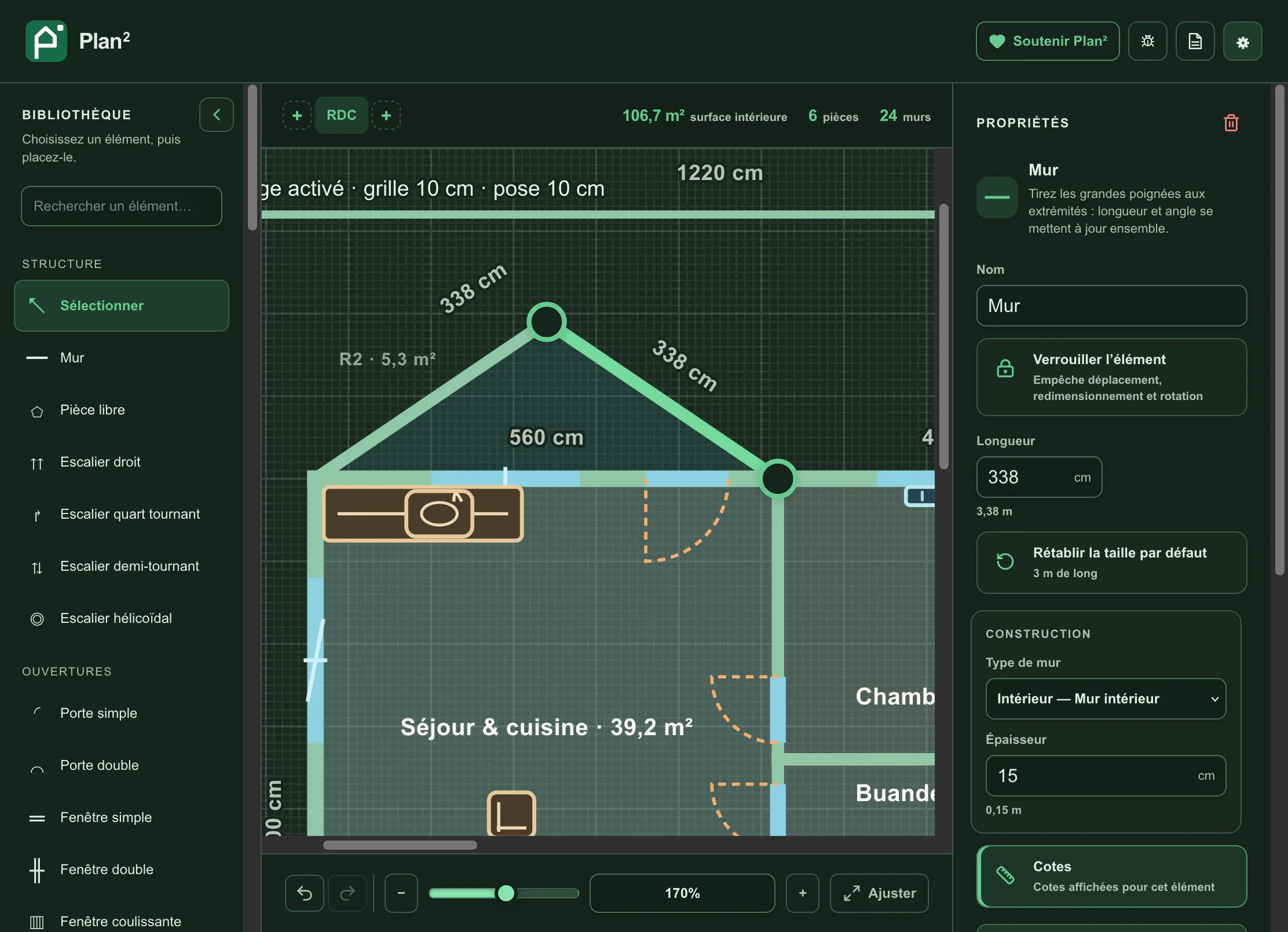
Task: Switch to the RDC floor tab
Action: (342, 115)
